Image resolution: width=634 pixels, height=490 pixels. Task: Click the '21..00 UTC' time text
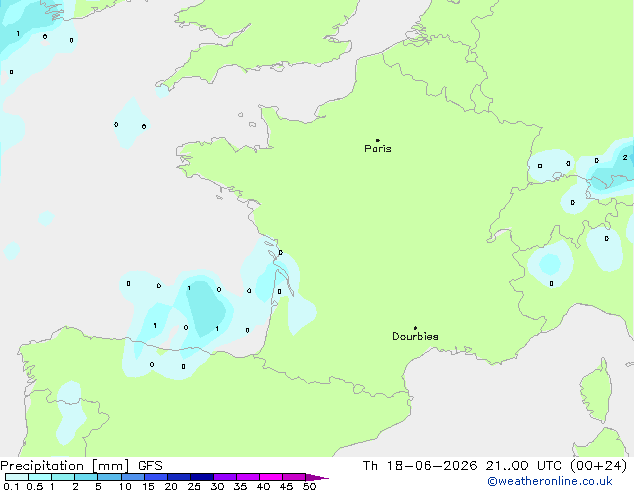pos(523,466)
